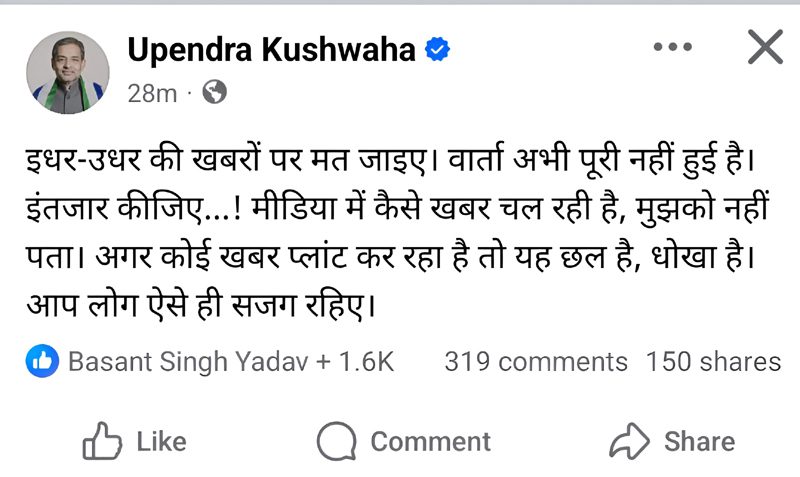Click the Upendra Kushwaha name link

[x=271, y=49]
